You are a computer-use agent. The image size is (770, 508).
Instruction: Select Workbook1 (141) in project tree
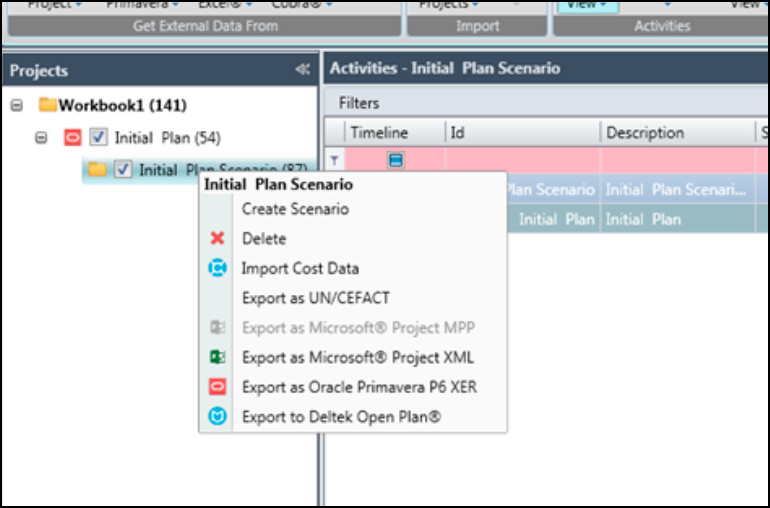point(122,105)
